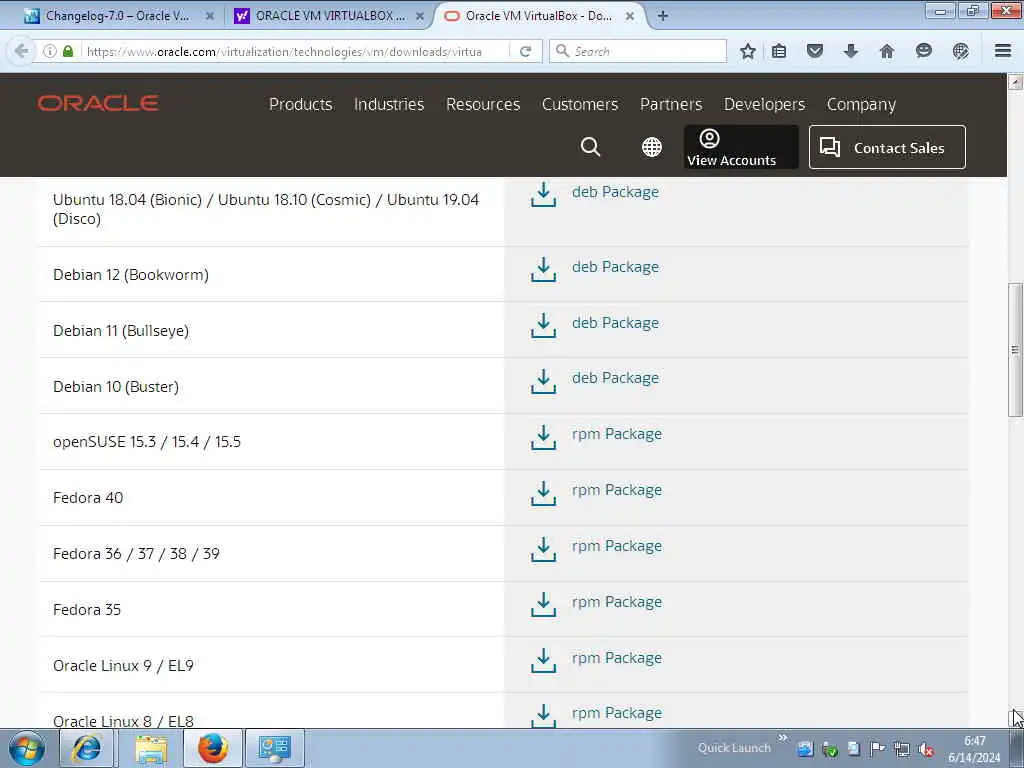Viewport: 1024px width, 768px height.
Task: Click the muted volume tray icon
Action: click(x=925, y=750)
